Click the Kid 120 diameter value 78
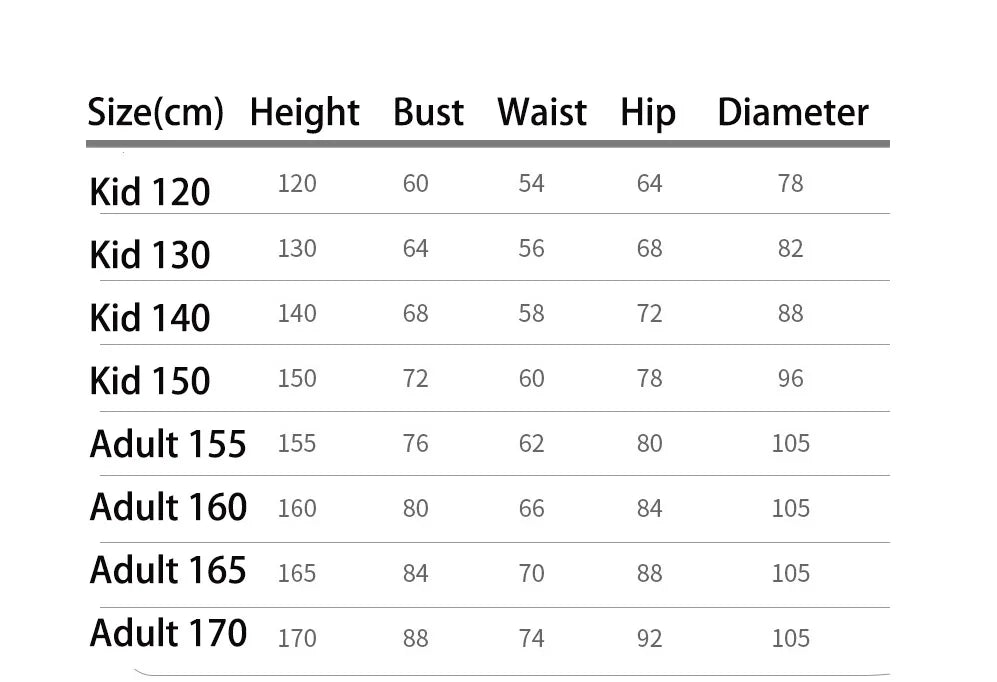The image size is (997, 682). click(790, 183)
